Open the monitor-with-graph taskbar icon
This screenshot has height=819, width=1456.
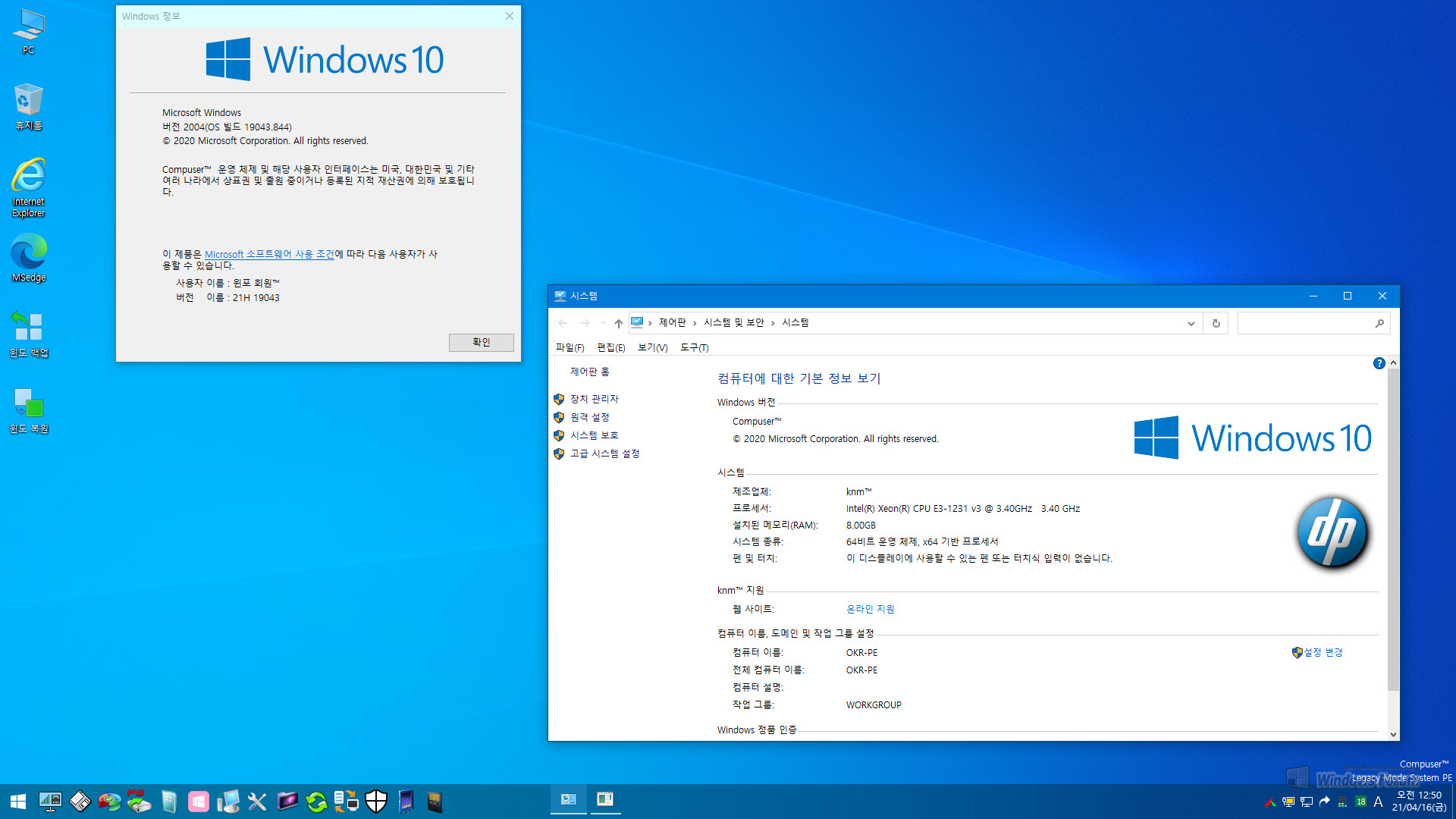click(x=50, y=802)
